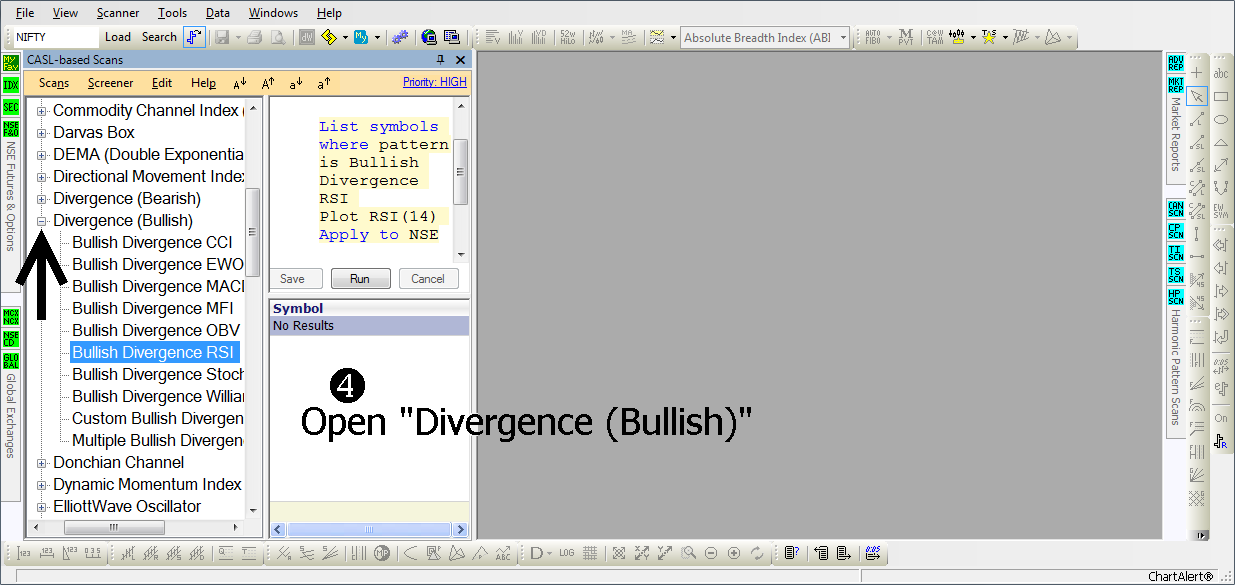Open the CP SCN scan icon
The image size is (1235, 585).
(1176, 231)
